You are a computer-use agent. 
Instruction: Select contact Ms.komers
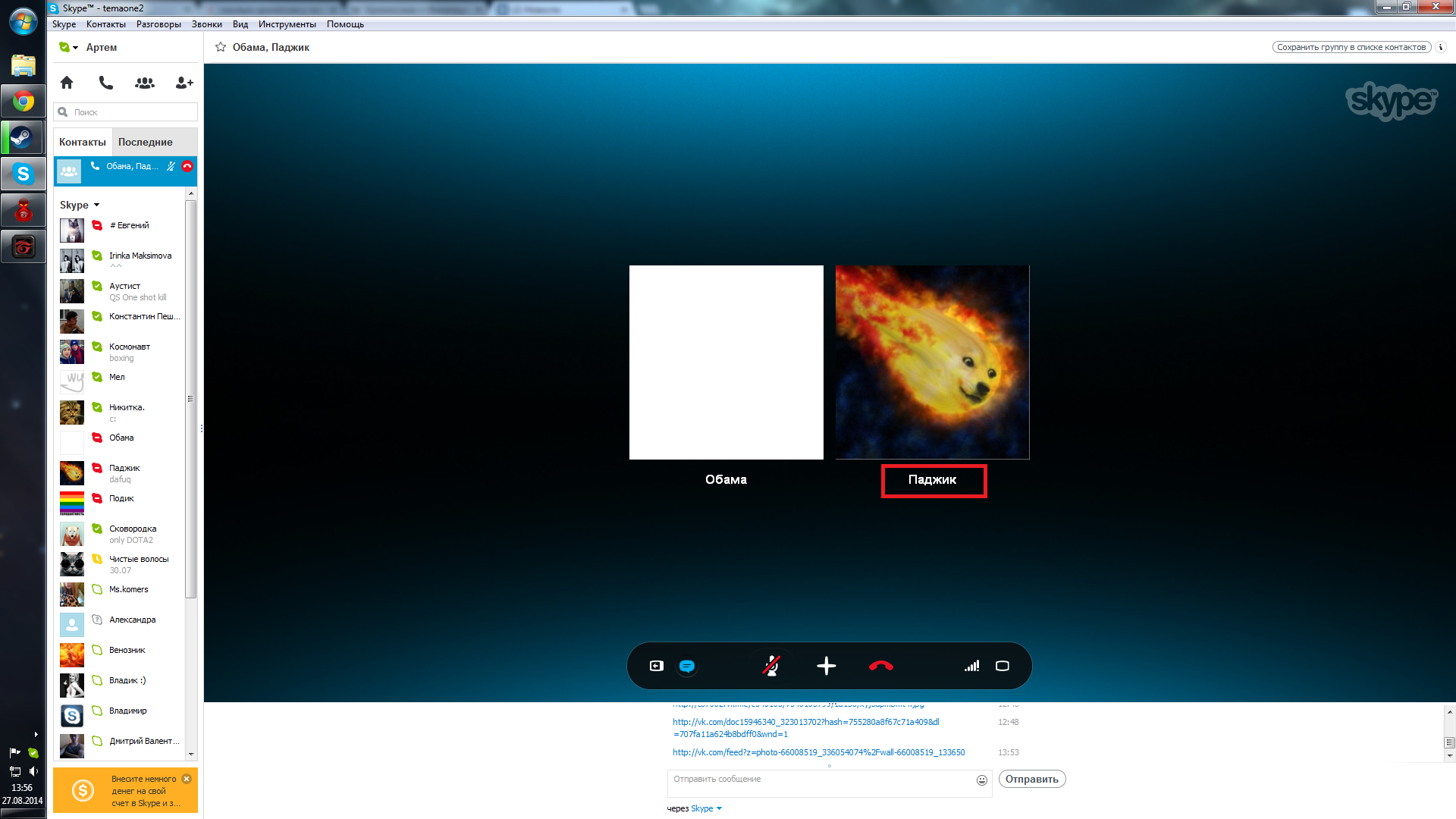pyautogui.click(x=120, y=595)
